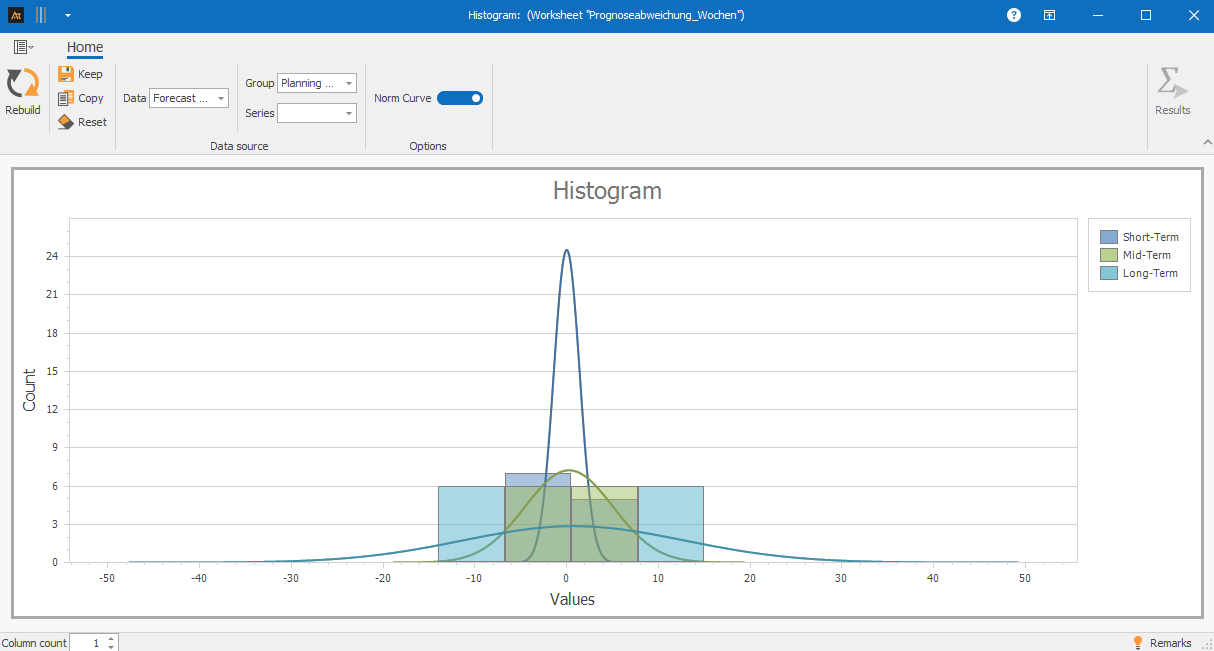The width and height of the screenshot is (1214, 651).
Task: Click the Copy icon in ribbon
Action: pyautogui.click(x=66, y=98)
